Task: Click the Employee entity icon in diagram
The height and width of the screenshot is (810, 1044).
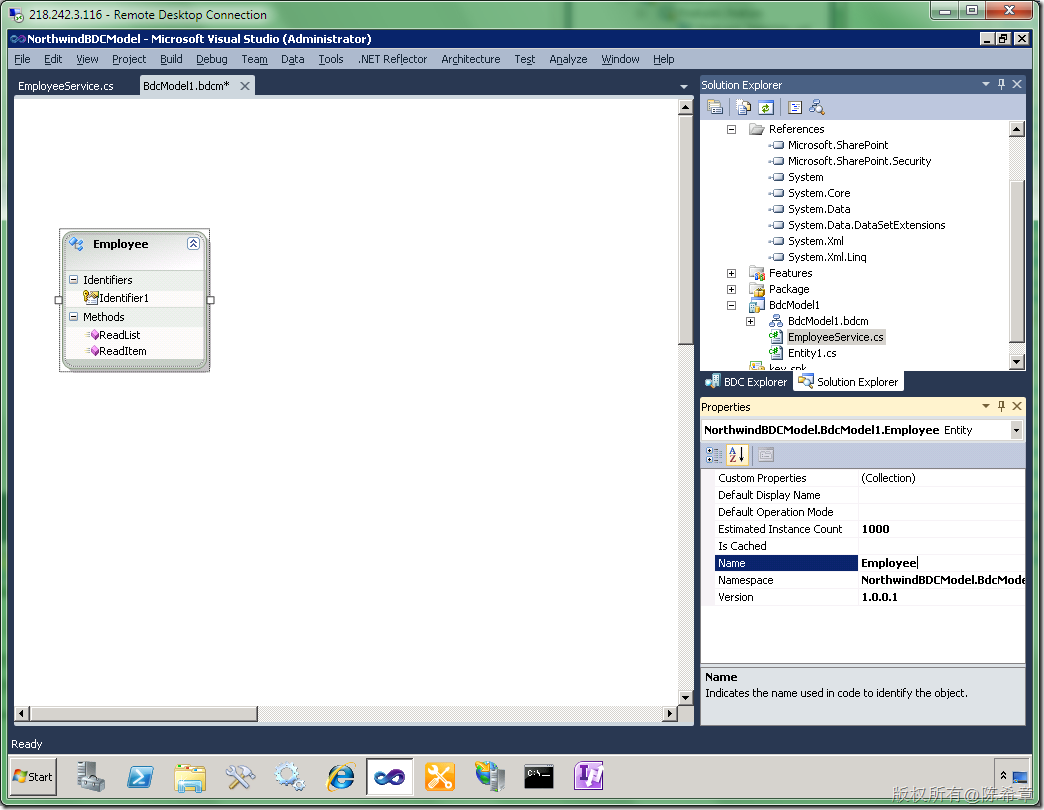Action: point(77,244)
